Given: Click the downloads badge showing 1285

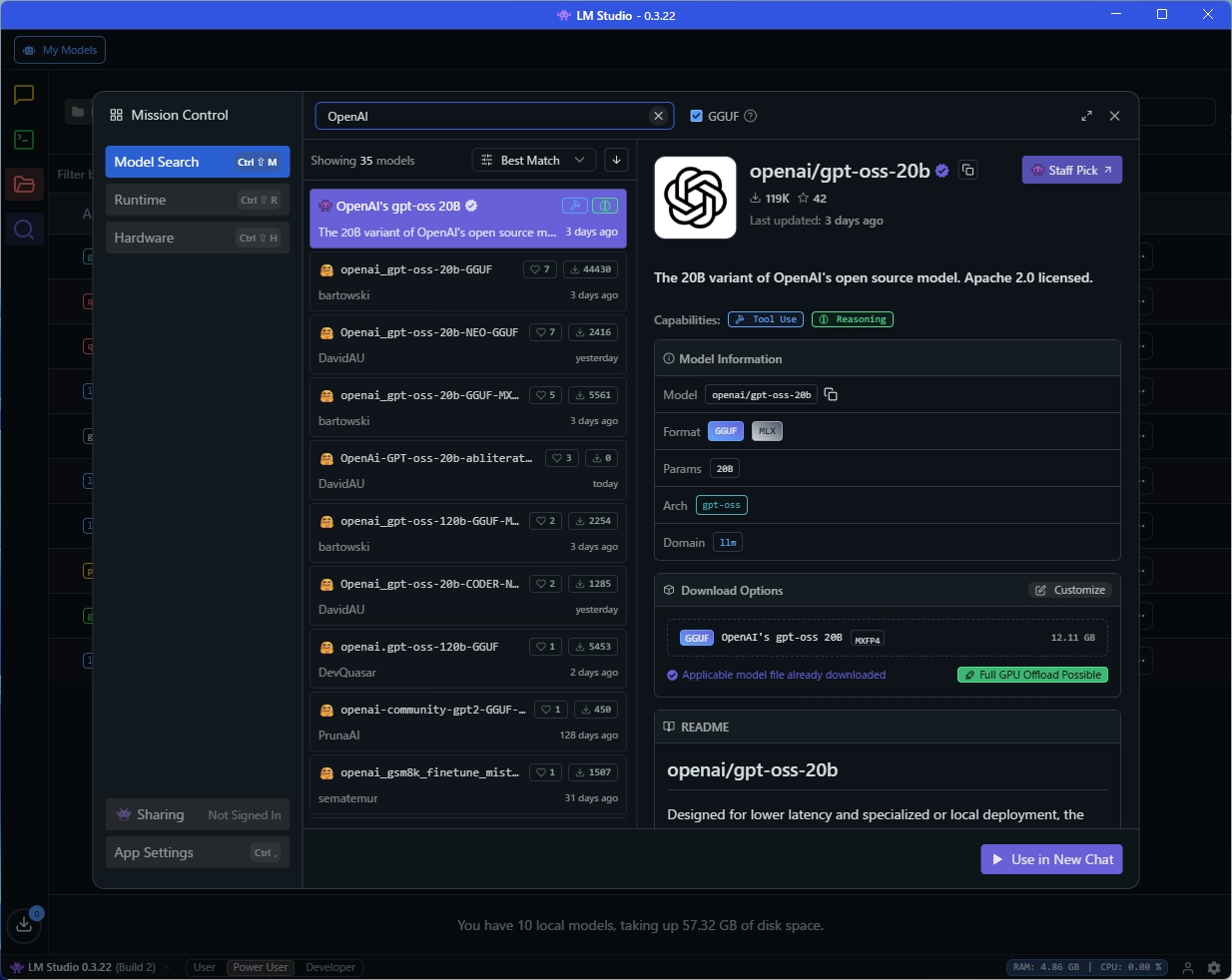Looking at the screenshot, I should (x=593, y=584).
